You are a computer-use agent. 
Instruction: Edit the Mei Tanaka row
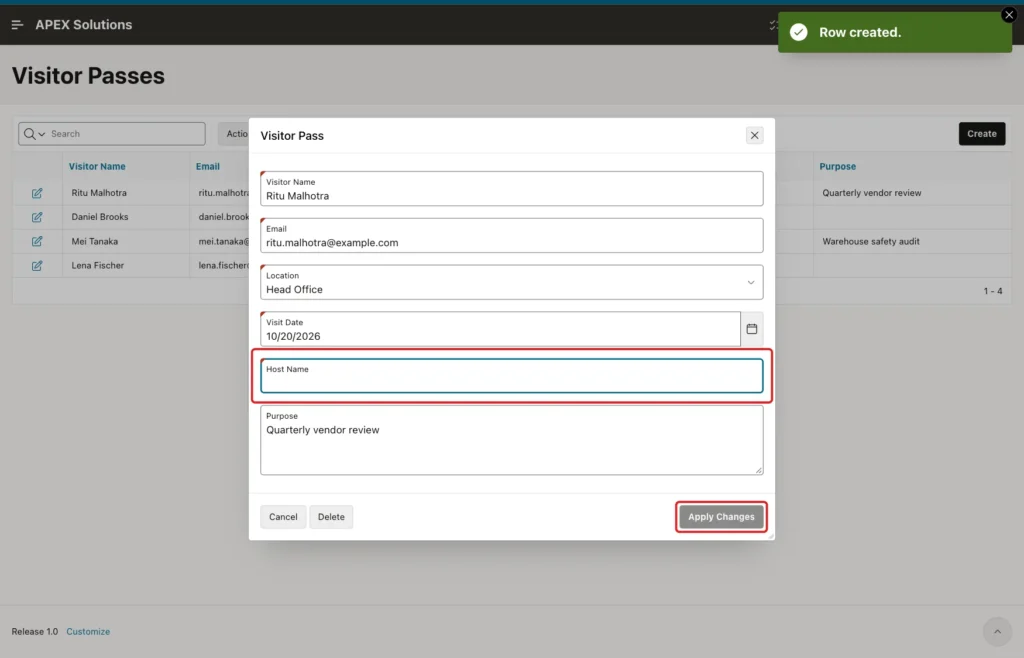(x=37, y=242)
